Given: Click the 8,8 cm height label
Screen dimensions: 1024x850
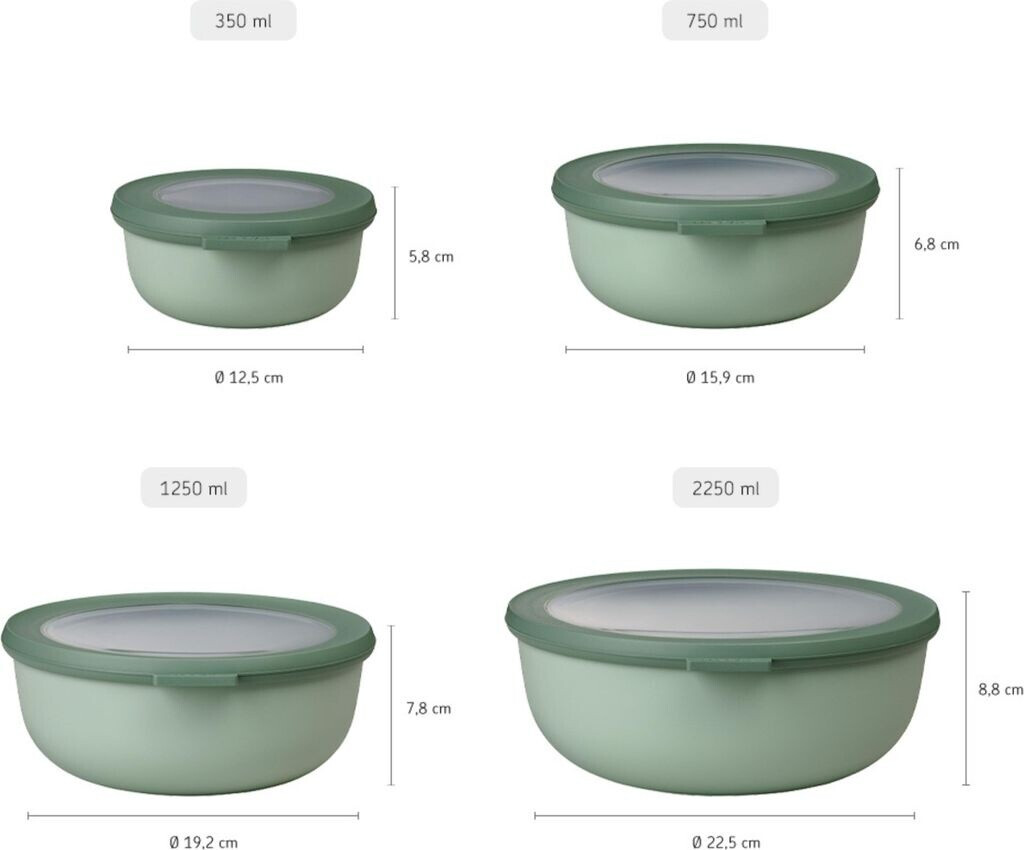Looking at the screenshot, I should pyautogui.click(x=1000, y=689).
